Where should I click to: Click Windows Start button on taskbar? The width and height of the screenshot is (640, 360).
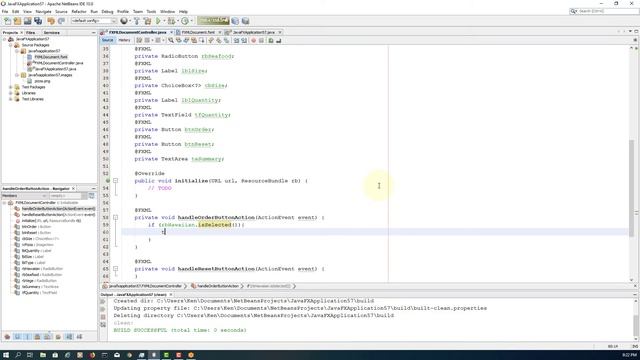(x=6, y=355)
